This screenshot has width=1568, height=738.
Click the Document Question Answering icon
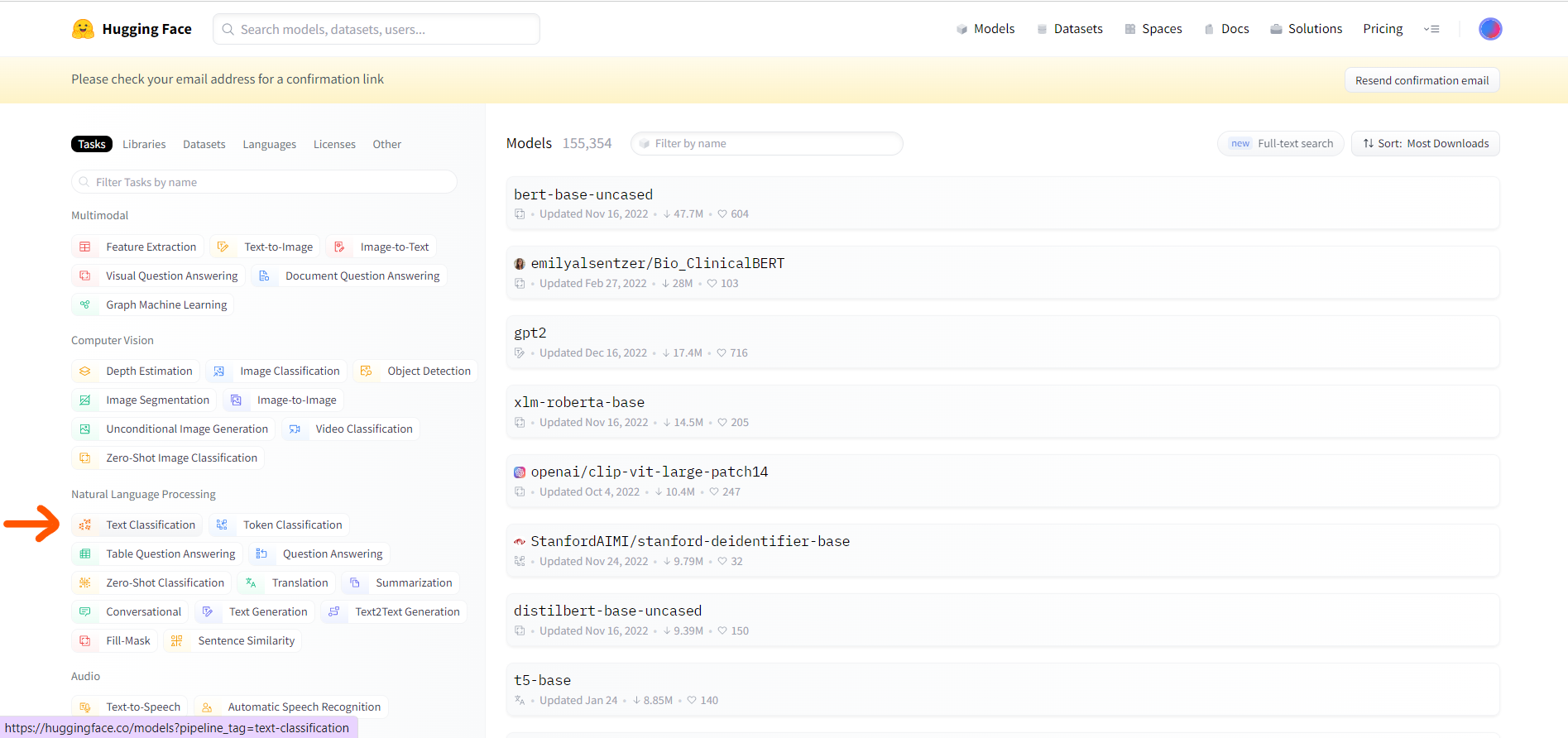[264, 276]
